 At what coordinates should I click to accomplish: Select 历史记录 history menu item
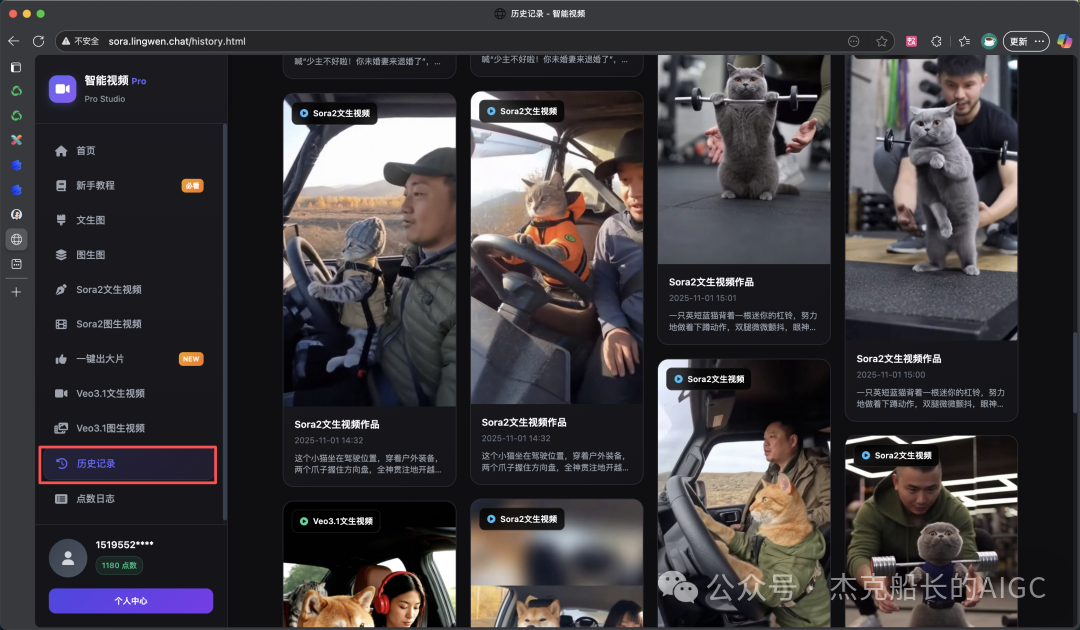coord(128,464)
